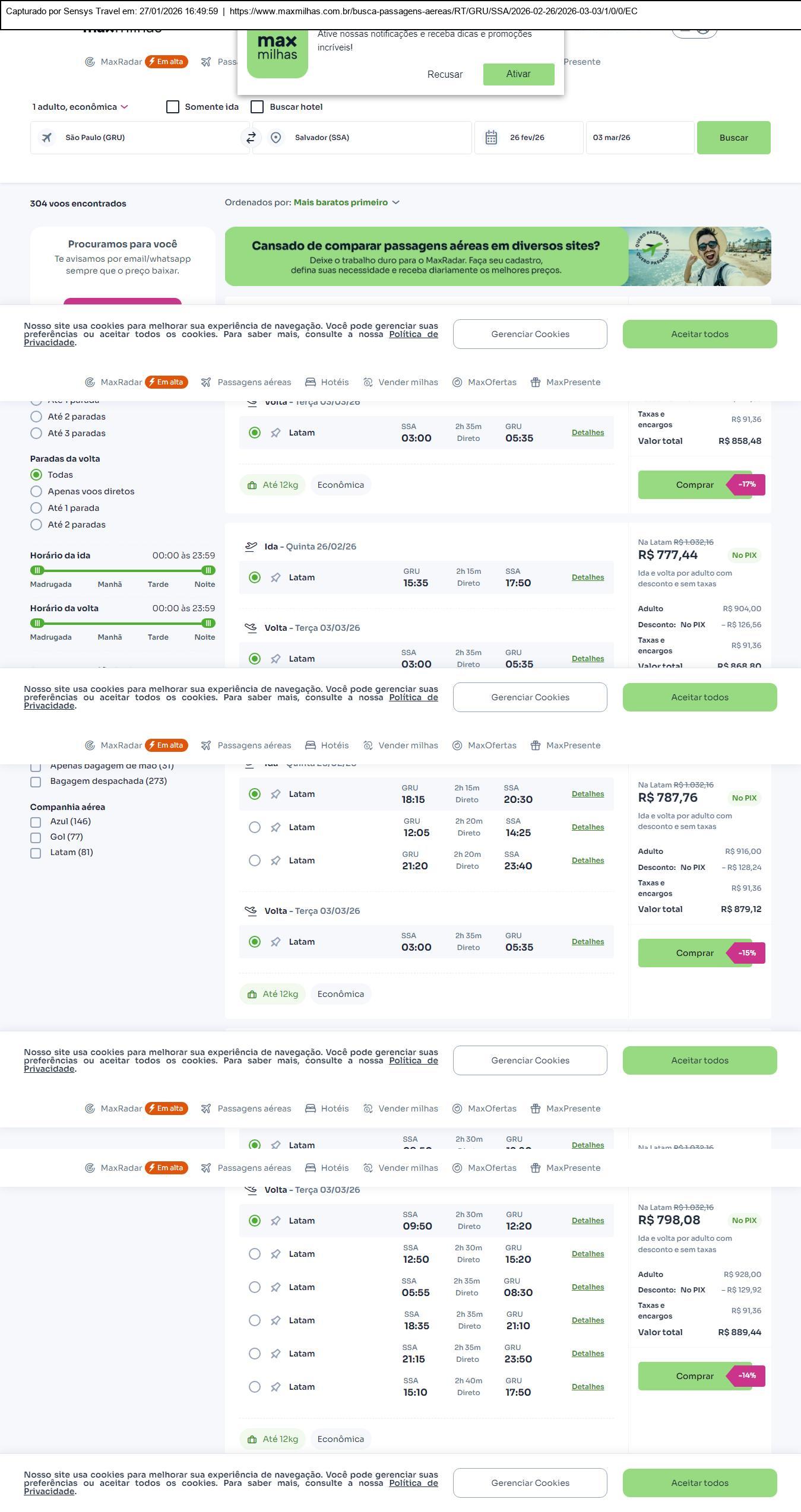Image resolution: width=801 pixels, height=1512 pixels.
Task: Expand the 'Mais baratos primeiro' sort dropdown
Action: [347, 202]
